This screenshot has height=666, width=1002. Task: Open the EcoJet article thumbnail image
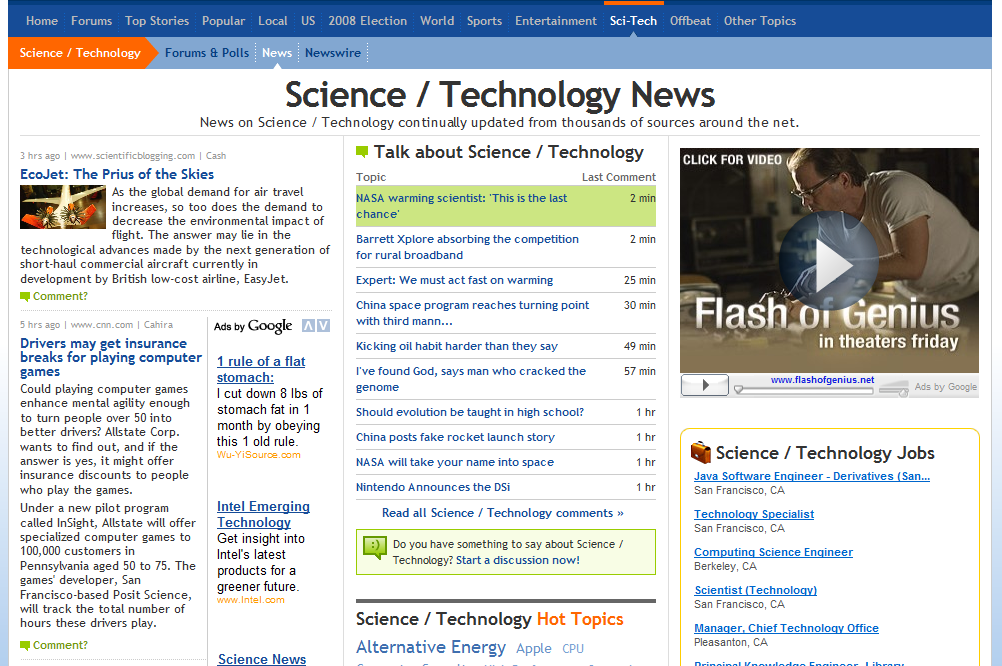coord(63,207)
